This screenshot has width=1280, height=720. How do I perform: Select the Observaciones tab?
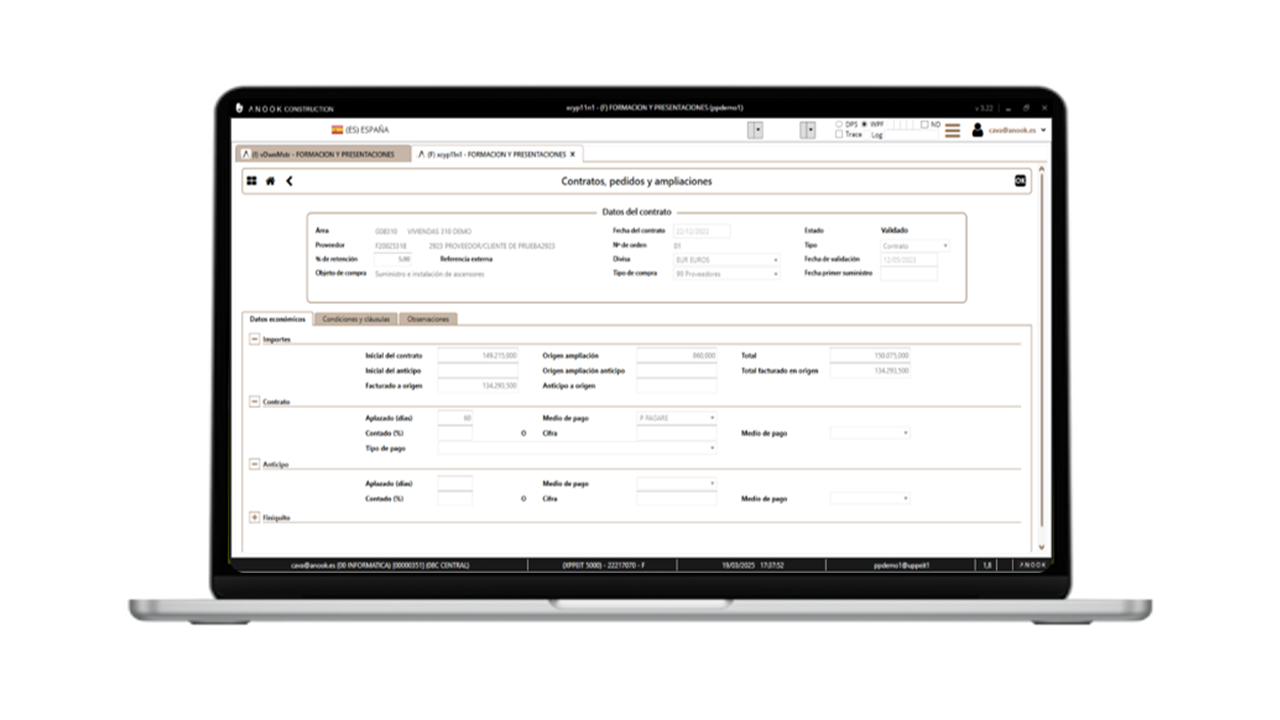click(430, 319)
